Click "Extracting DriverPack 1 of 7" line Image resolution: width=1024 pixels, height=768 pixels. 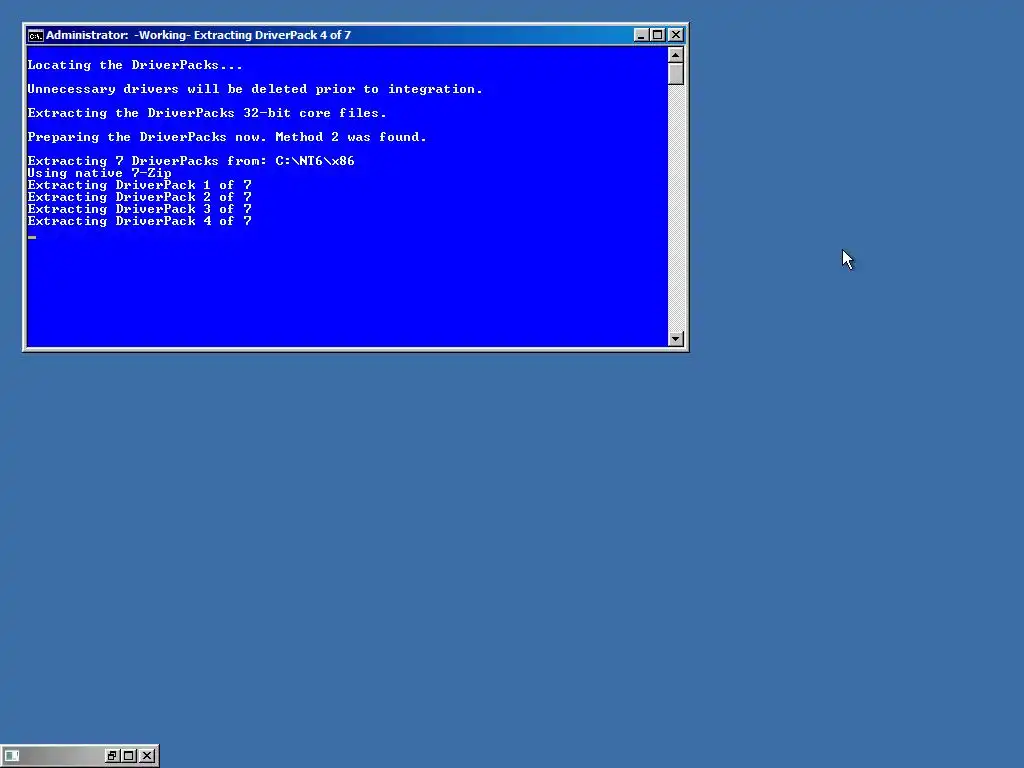pos(140,185)
